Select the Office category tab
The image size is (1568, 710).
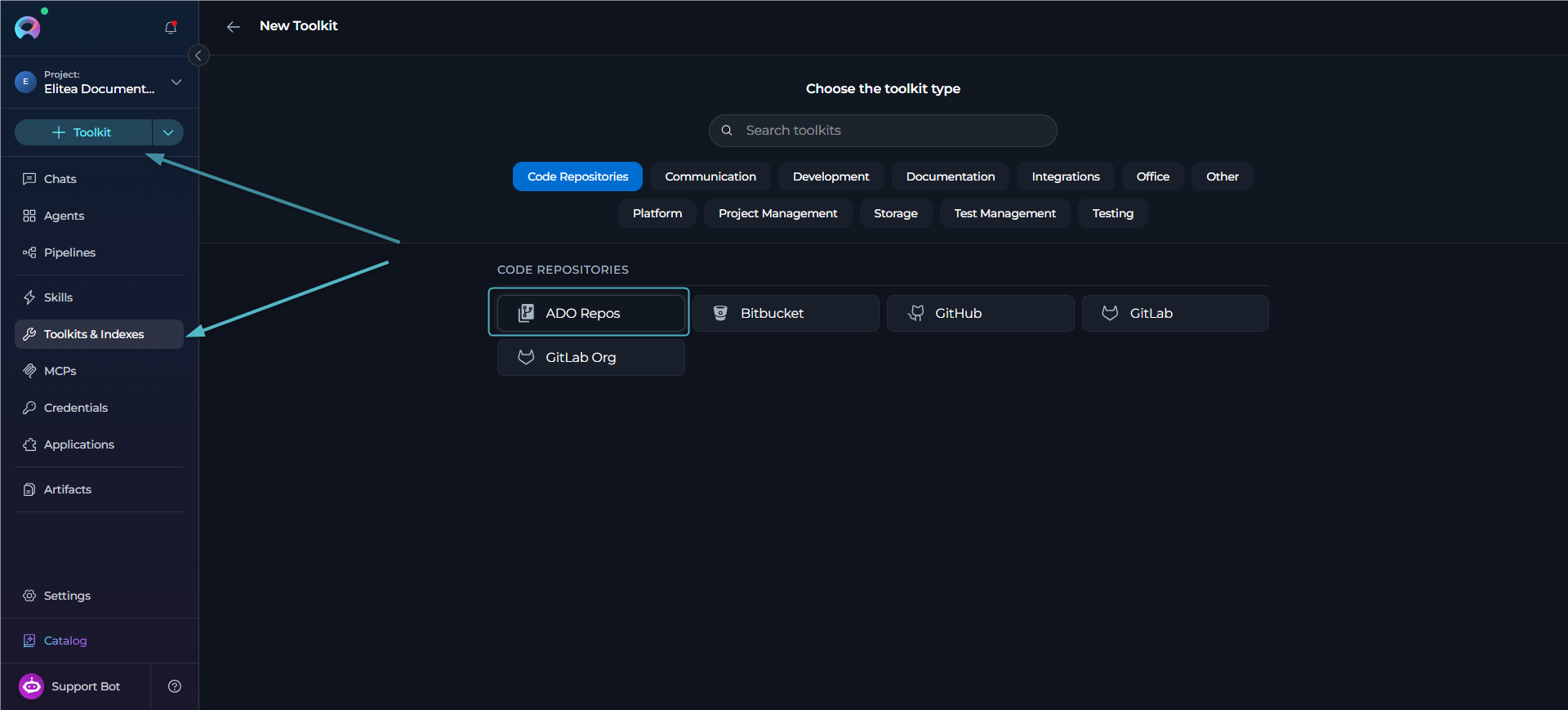point(1153,176)
